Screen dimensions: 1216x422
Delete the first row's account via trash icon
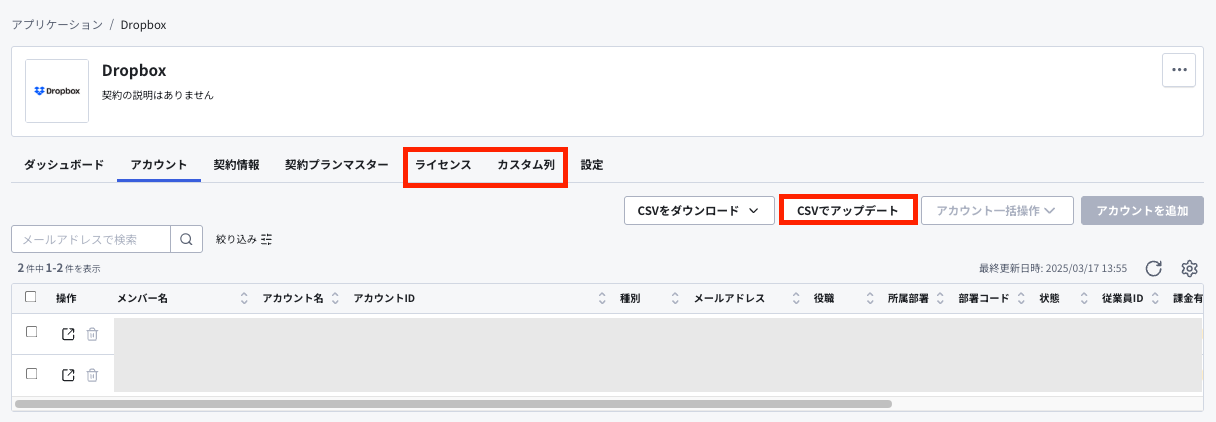point(92,334)
